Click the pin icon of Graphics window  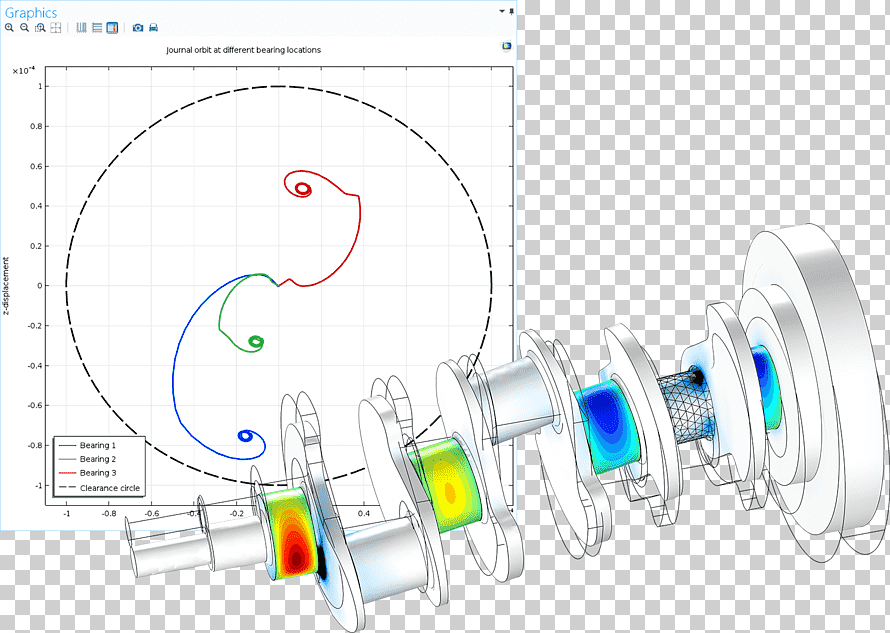click(511, 11)
